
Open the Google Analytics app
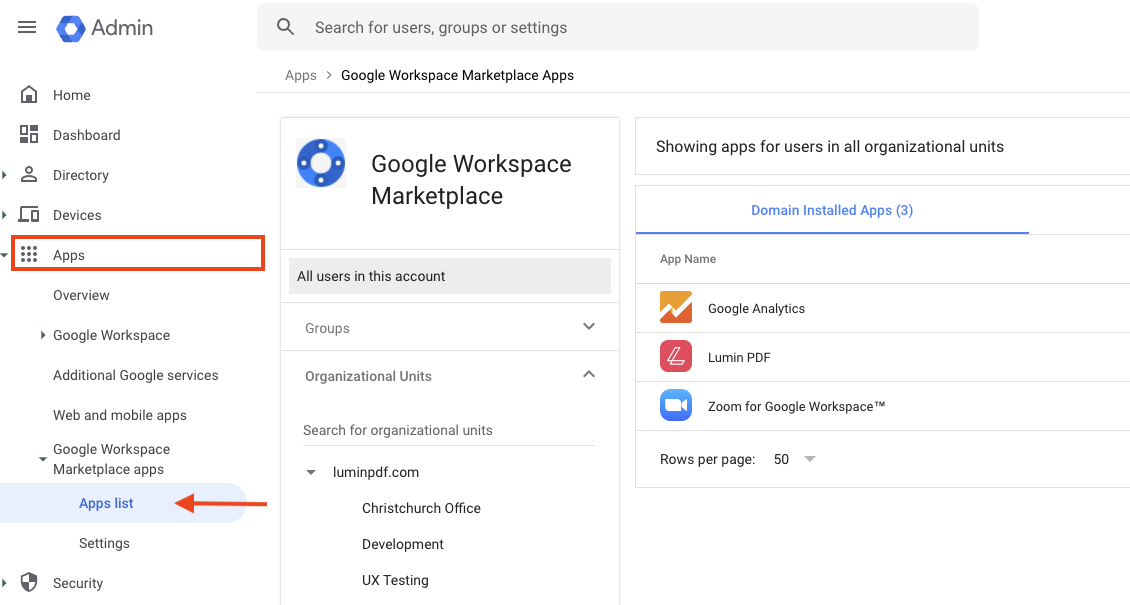[x=756, y=308]
